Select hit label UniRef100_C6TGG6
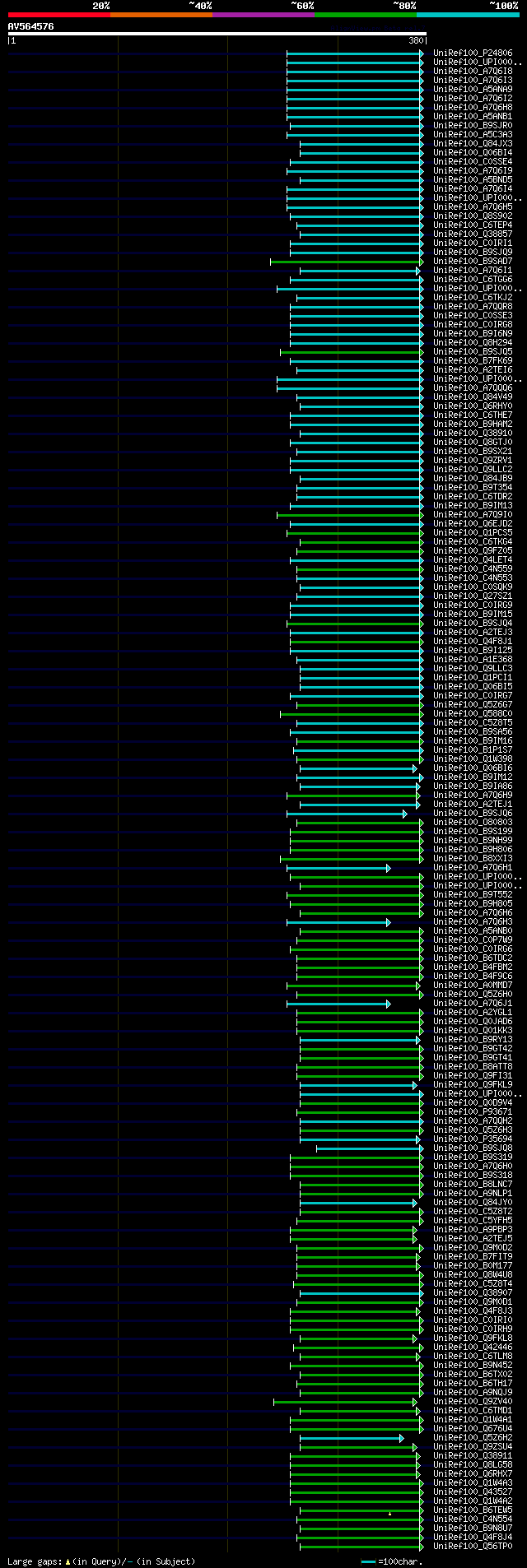This screenshot has width=527, height=1568. tap(473, 280)
